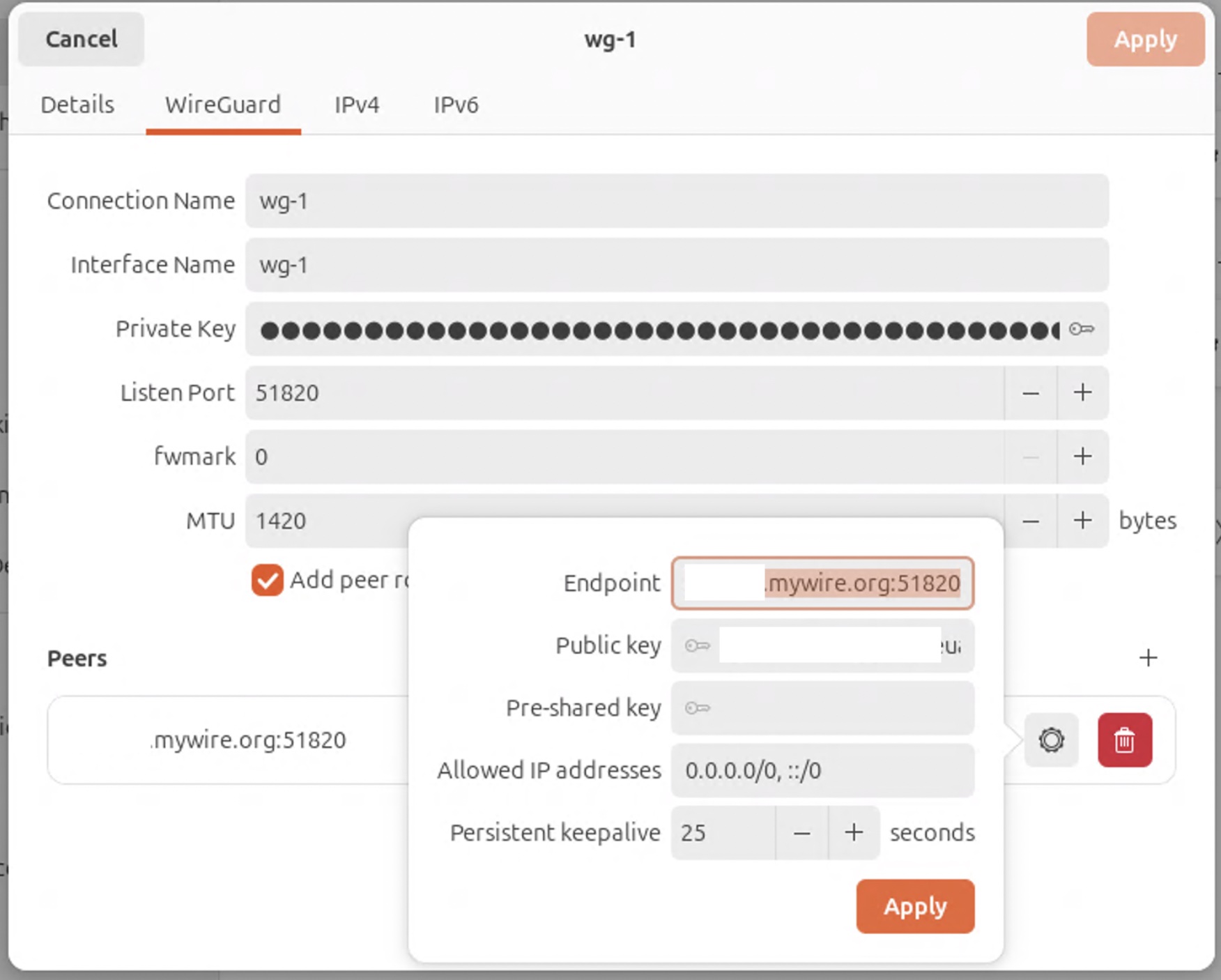The height and width of the screenshot is (980, 1221).
Task: Cancel editing the wg-1 connection
Action: click(x=81, y=40)
